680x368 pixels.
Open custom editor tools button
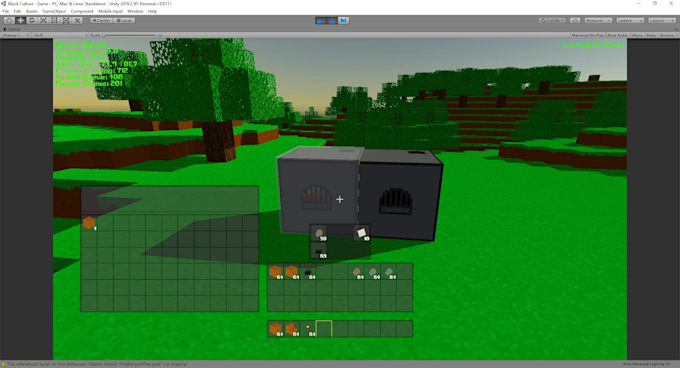click(x=78, y=20)
